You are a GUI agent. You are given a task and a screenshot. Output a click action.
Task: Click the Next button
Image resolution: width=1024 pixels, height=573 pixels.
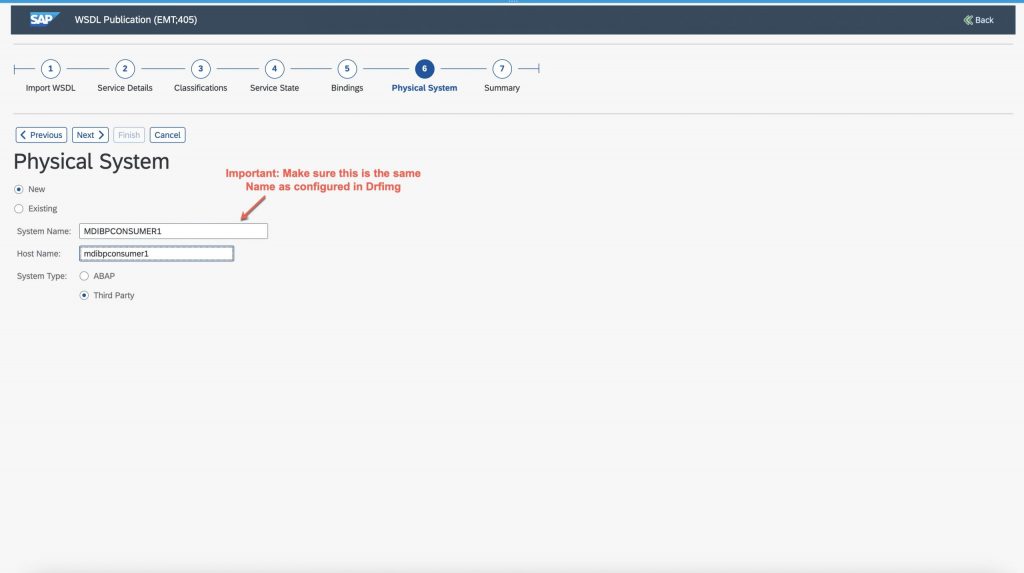click(x=90, y=135)
